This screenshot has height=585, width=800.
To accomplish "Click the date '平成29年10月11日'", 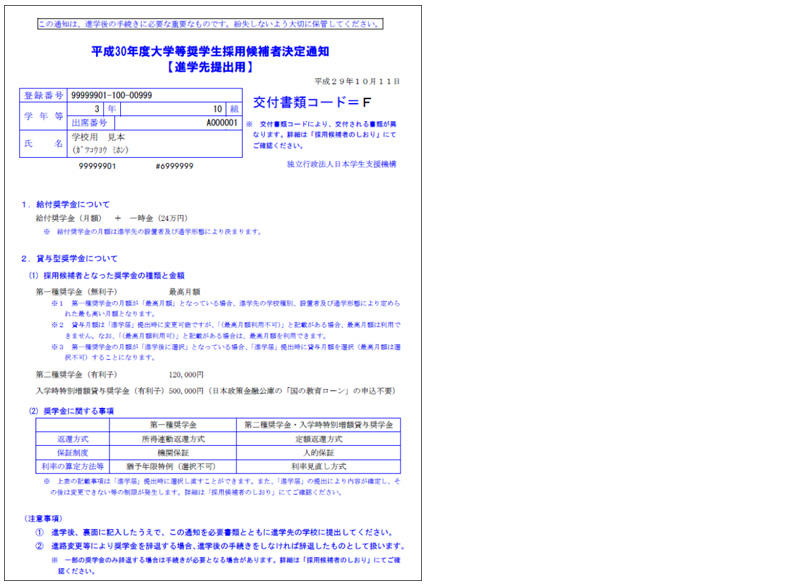I will click(357, 81).
